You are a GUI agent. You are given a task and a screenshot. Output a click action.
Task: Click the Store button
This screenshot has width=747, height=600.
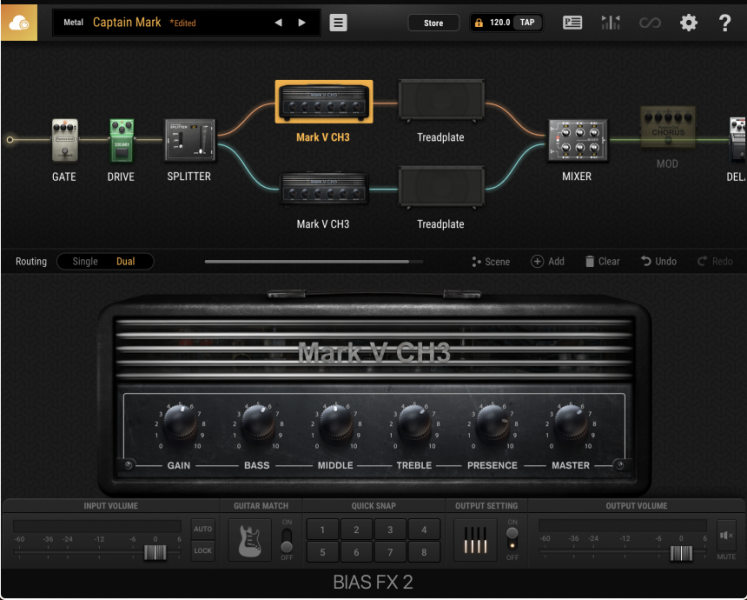click(433, 22)
